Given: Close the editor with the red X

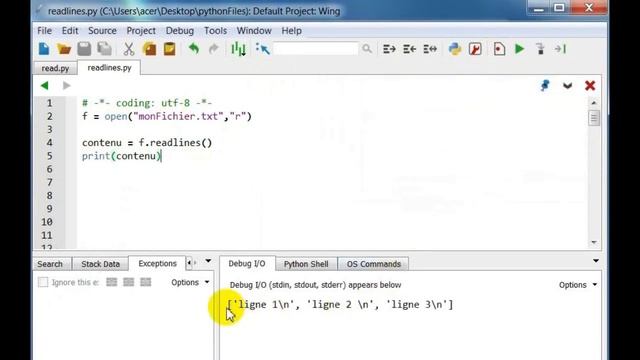Looking at the screenshot, I should coord(590,85).
